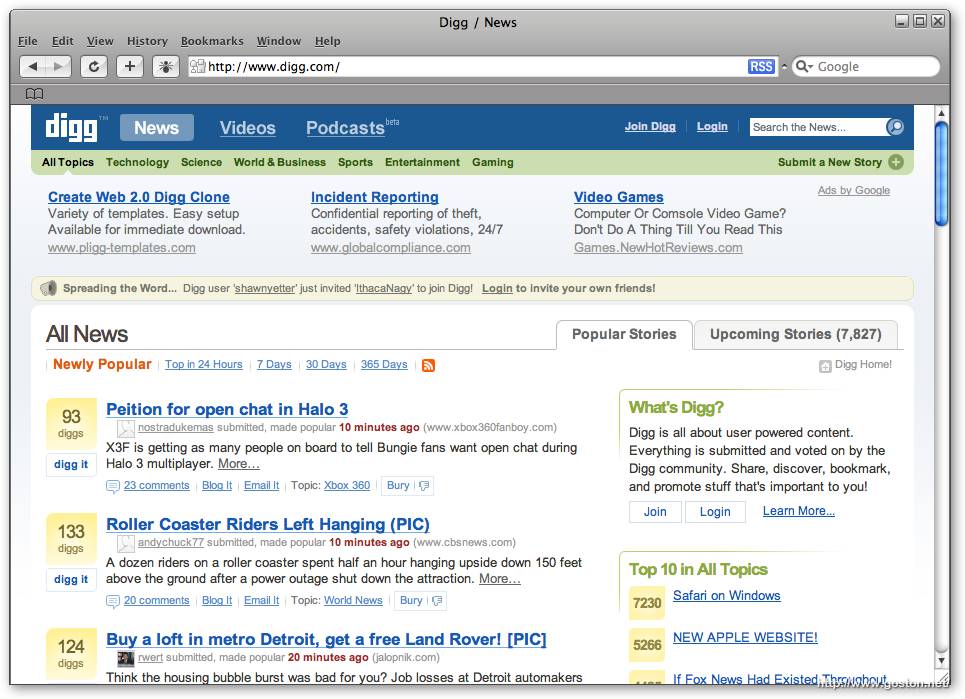The height and width of the screenshot is (699, 965).
Task: Click the megaphone icon beside Spreading the Word
Action: [49, 288]
